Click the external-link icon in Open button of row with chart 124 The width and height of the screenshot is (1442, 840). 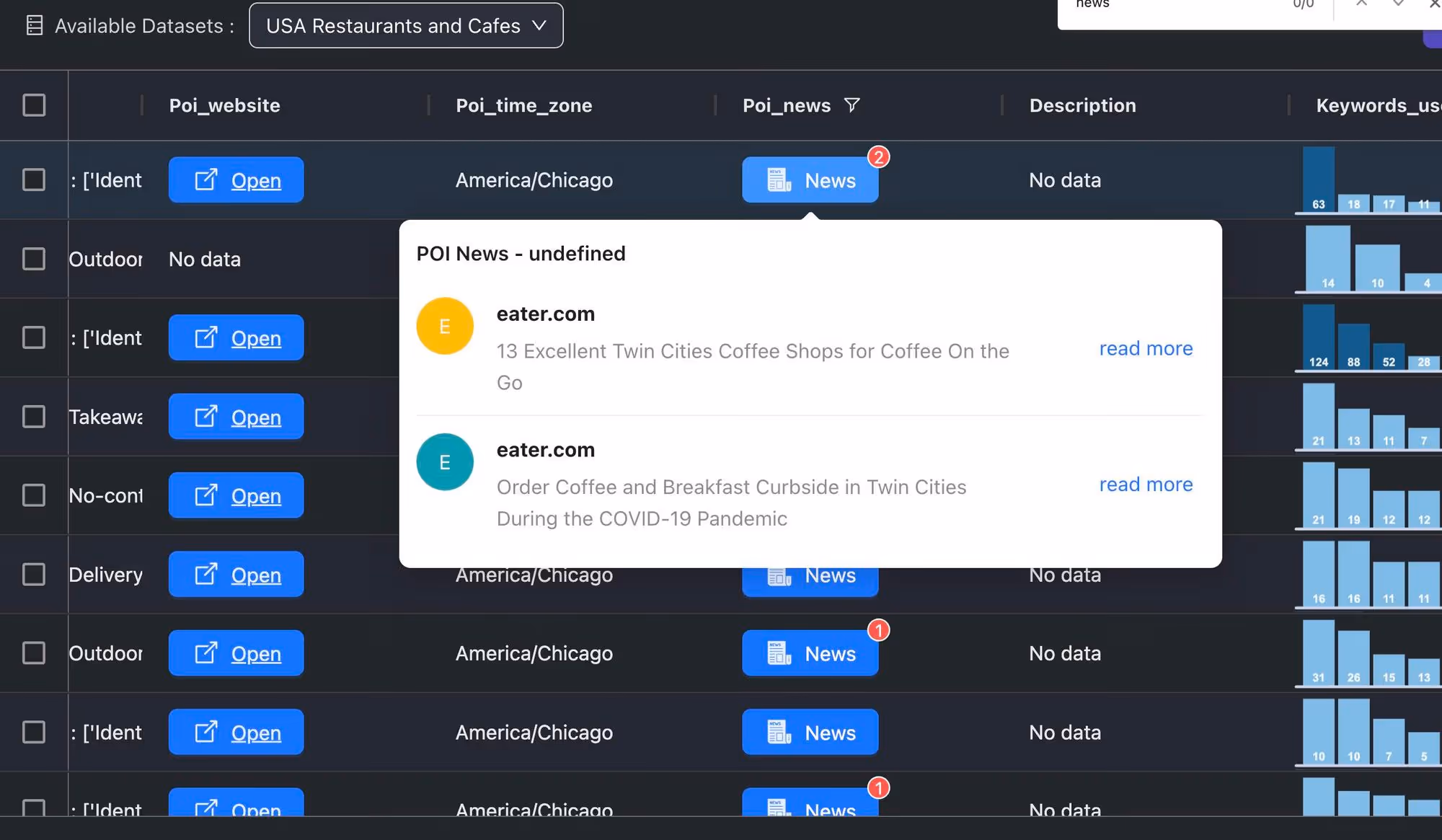pos(206,337)
